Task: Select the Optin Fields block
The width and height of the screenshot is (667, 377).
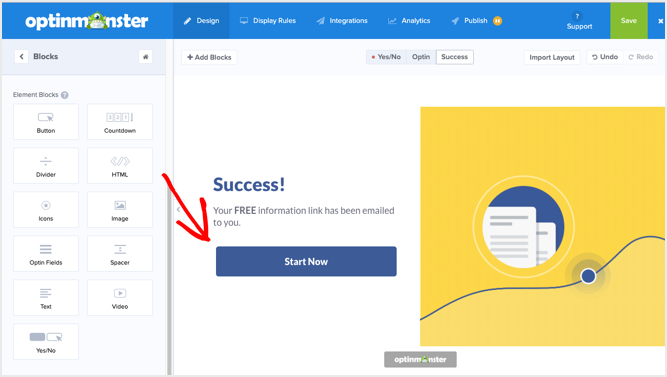Action: point(46,254)
